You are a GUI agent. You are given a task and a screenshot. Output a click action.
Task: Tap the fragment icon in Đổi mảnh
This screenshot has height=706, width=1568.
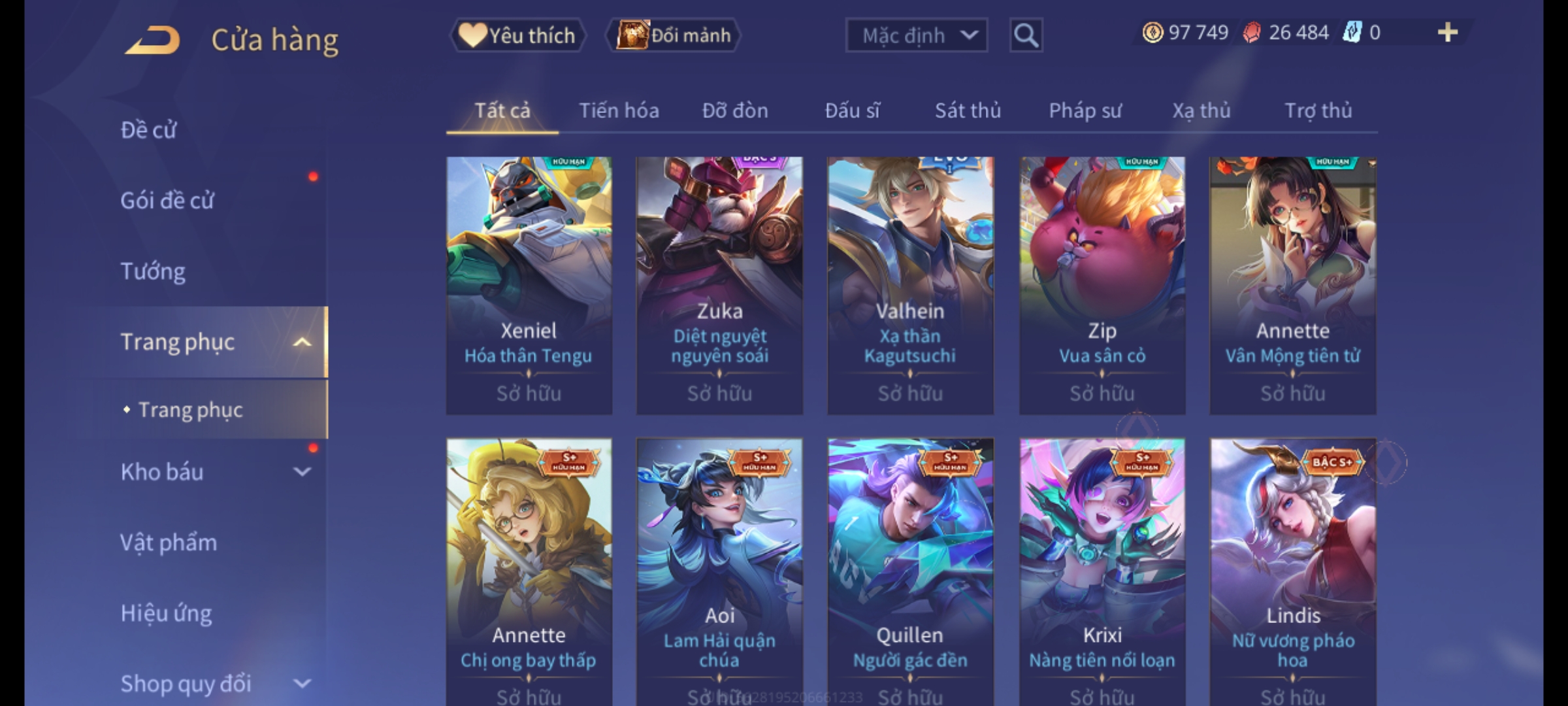[x=632, y=35]
